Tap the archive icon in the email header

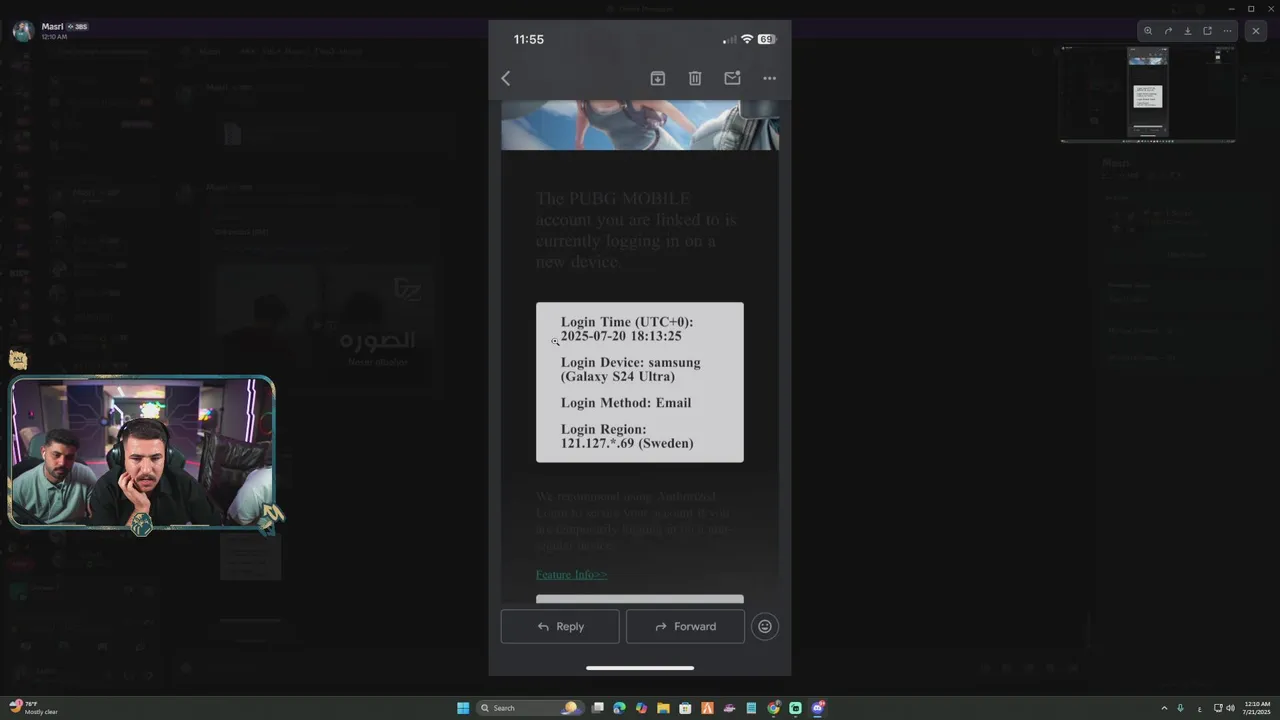tap(658, 78)
